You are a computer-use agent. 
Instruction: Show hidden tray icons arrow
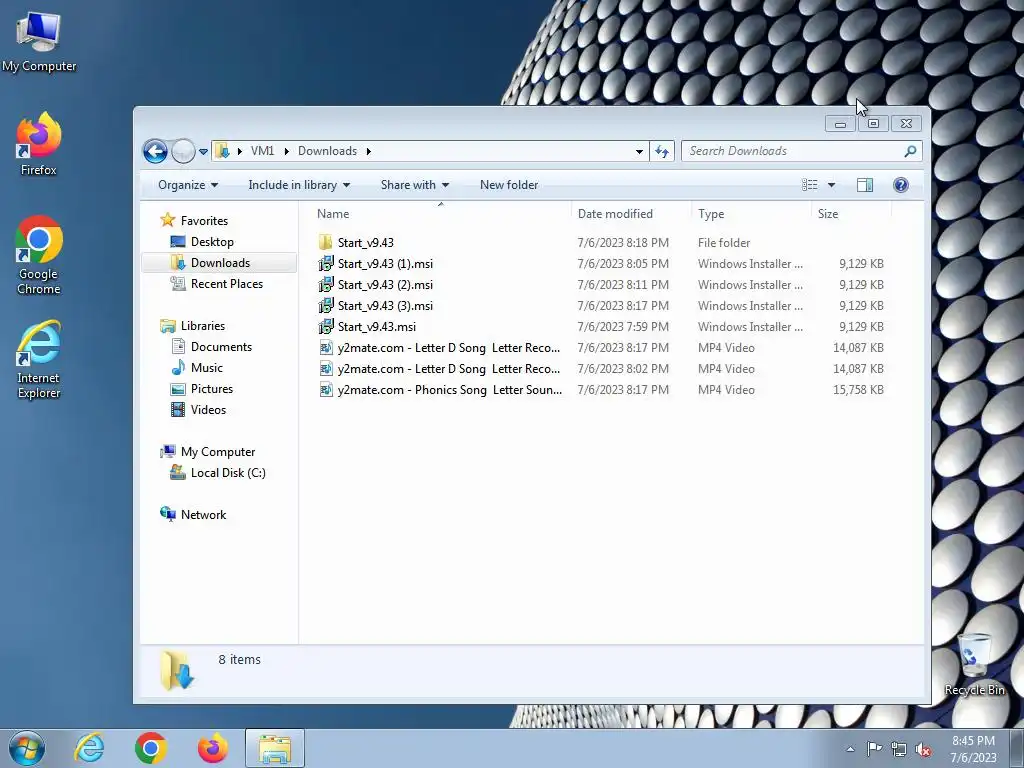coord(850,749)
